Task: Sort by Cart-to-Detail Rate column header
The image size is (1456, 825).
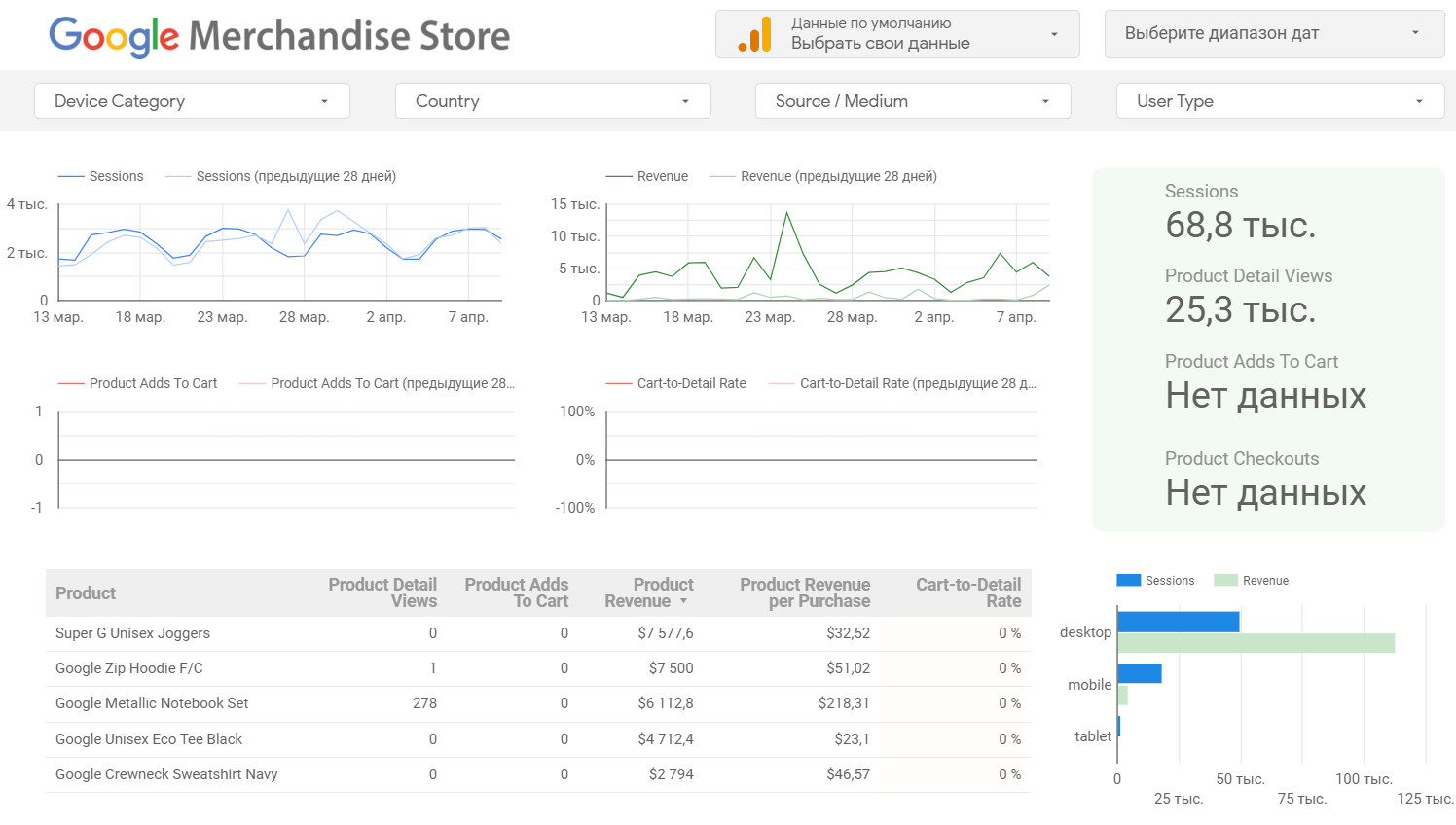Action: tap(967, 592)
